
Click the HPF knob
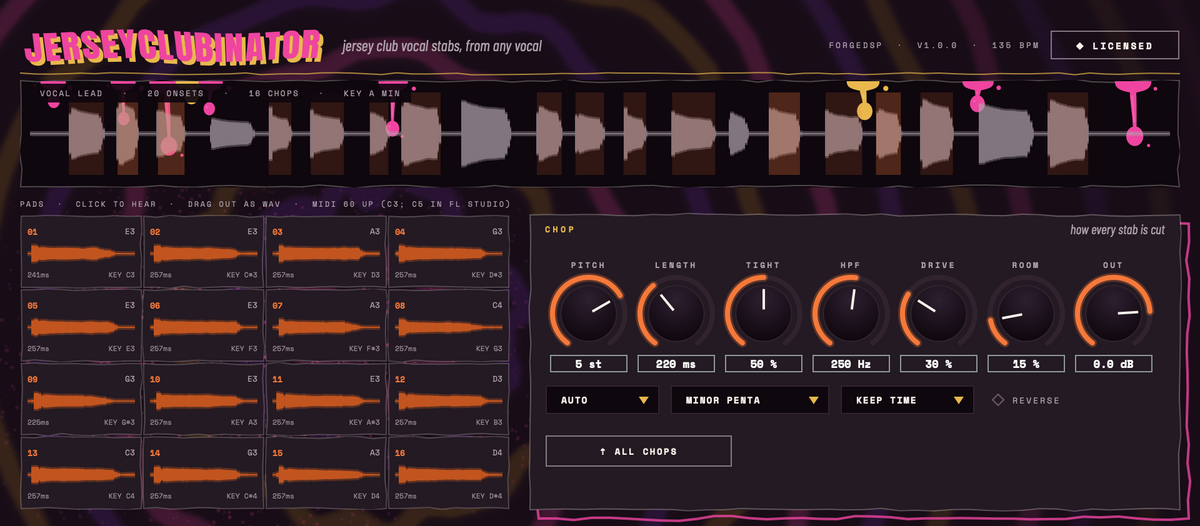click(x=851, y=311)
